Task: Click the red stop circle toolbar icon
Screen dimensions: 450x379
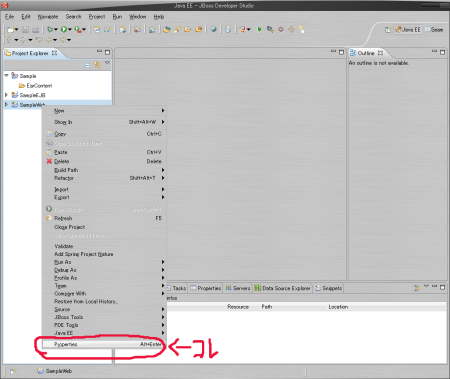Action: pos(281,29)
